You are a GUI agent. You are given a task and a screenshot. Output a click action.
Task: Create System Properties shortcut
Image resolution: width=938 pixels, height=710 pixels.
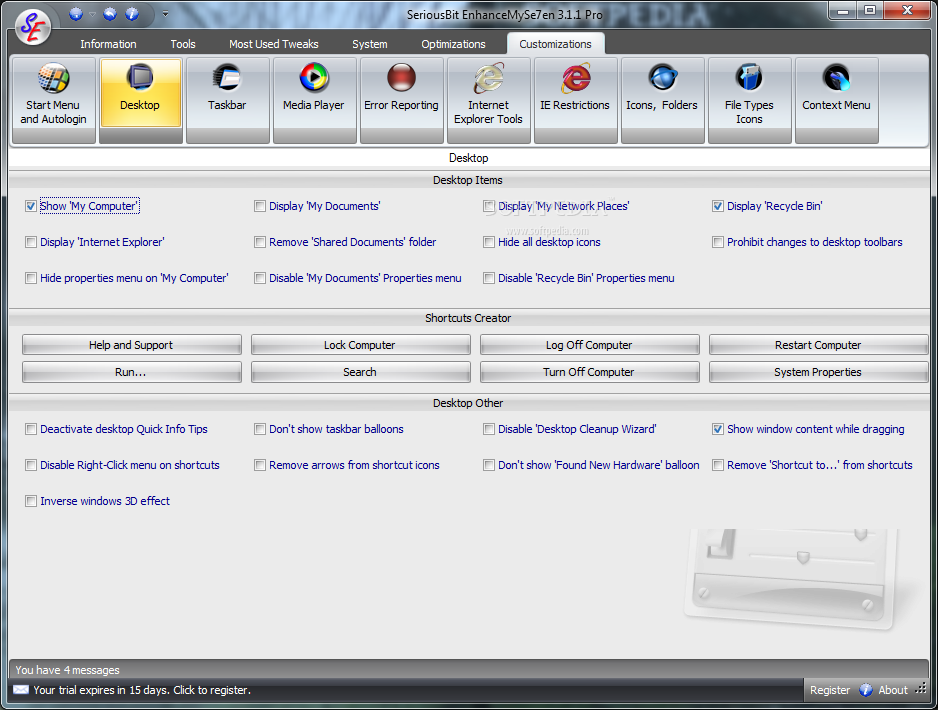[x=818, y=372]
